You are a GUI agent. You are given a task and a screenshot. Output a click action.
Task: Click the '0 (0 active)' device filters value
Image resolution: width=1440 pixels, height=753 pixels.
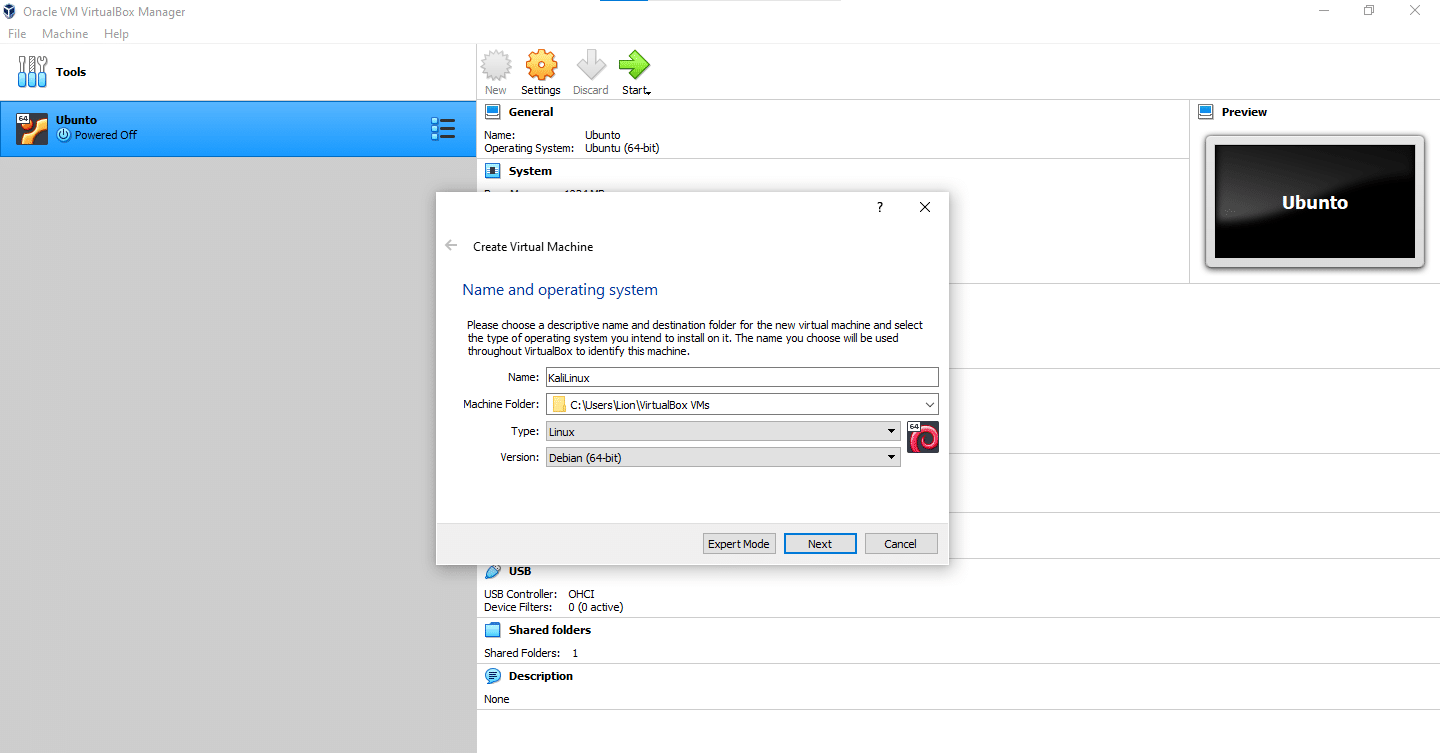[x=596, y=607]
